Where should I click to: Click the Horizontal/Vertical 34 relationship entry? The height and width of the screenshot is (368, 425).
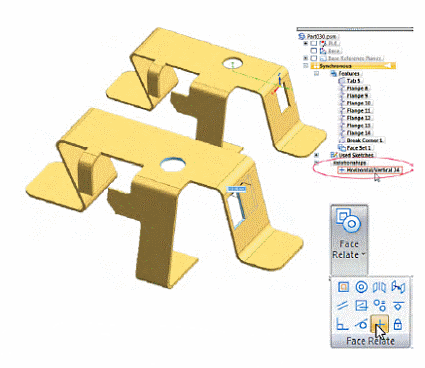(370, 170)
